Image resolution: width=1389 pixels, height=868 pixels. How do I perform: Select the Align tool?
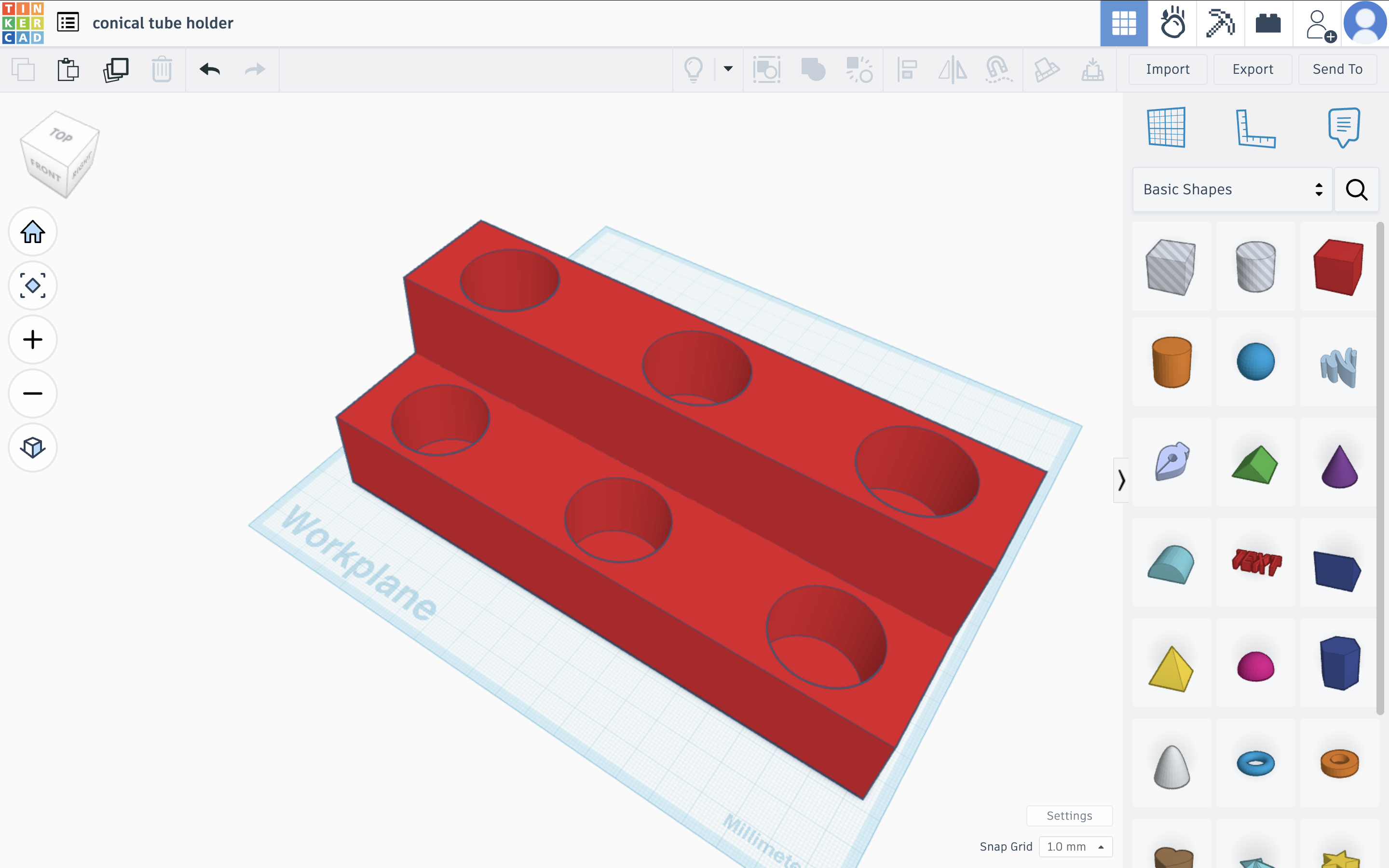click(906, 69)
